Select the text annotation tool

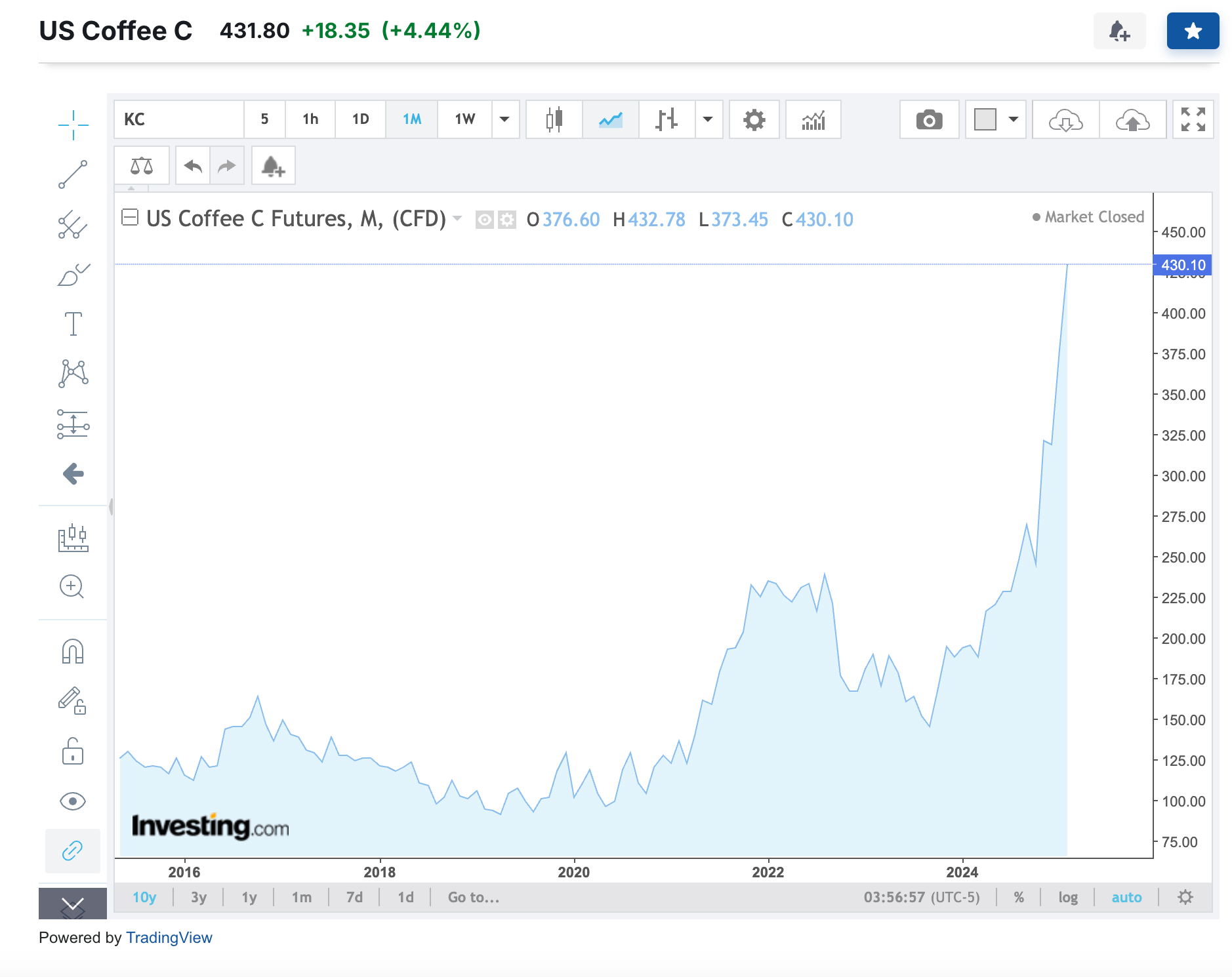(73, 324)
